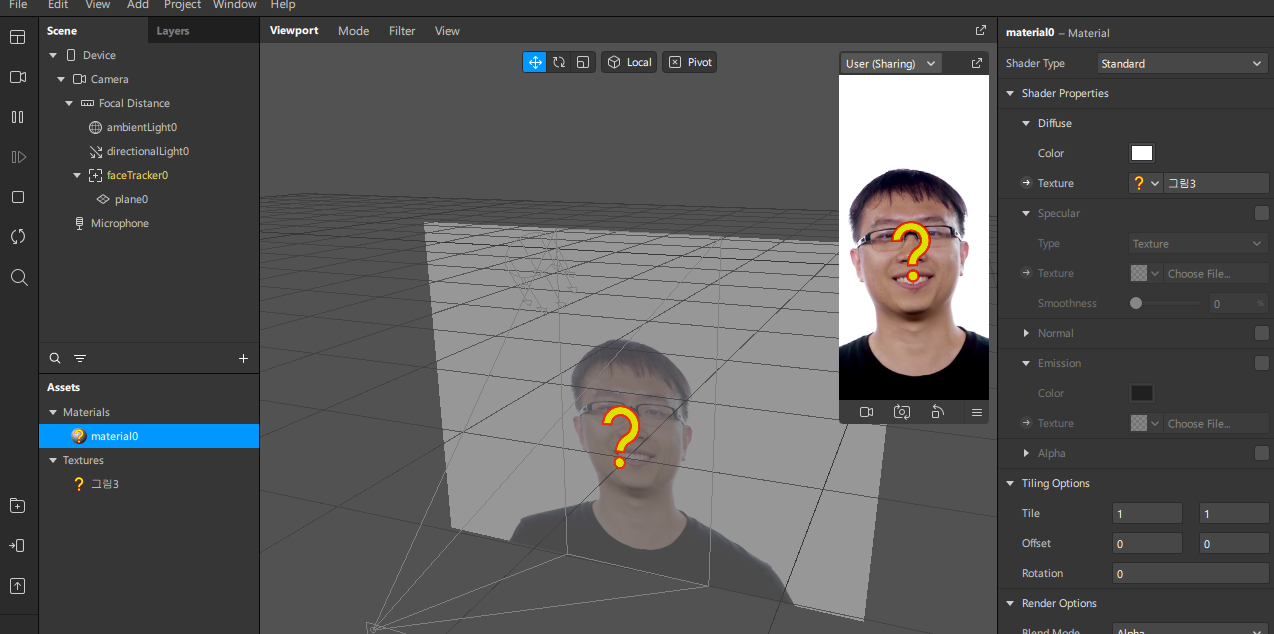Screen dimensions: 1274x634
Task: Pick the Diffuse color white swatch
Action: (1142, 153)
